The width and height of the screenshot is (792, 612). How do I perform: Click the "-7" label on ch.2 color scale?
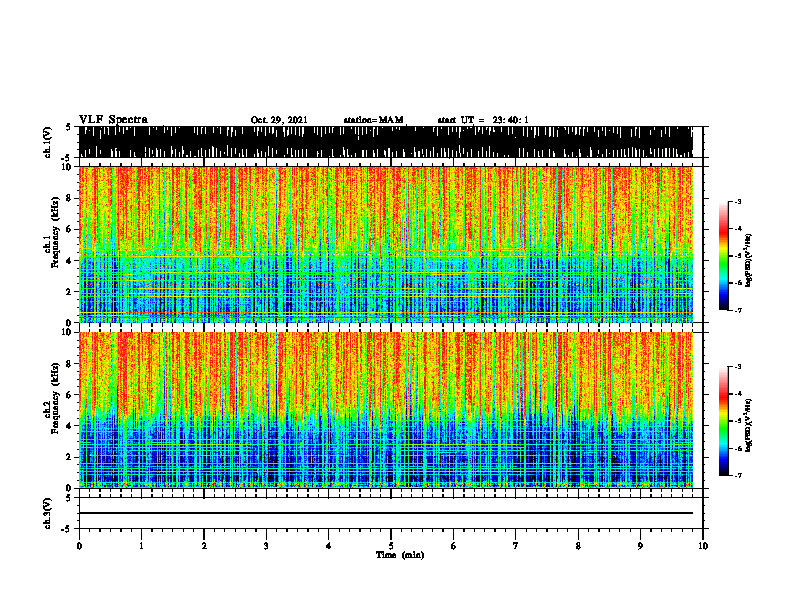738,475
